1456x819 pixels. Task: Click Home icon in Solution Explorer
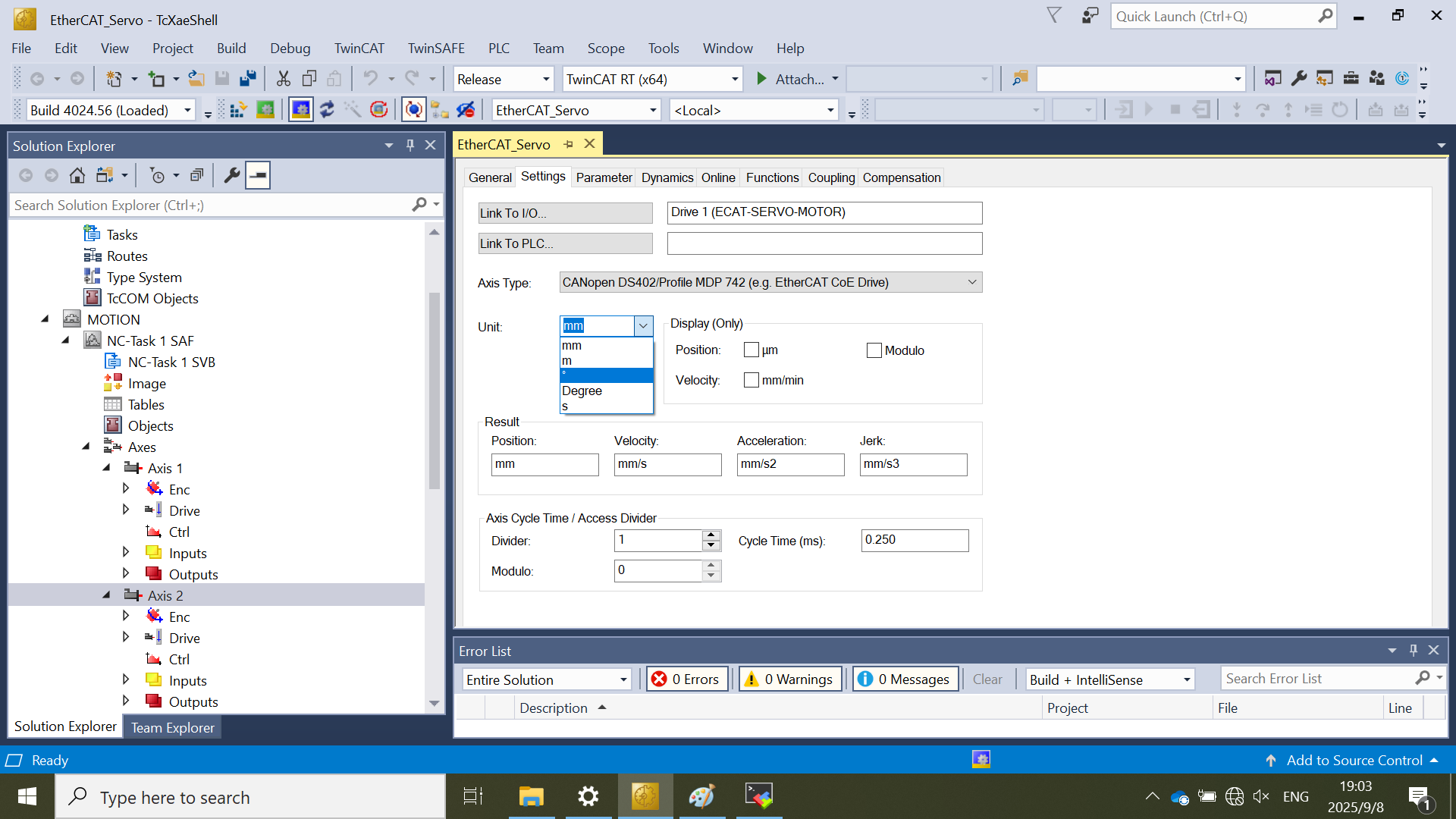coord(77,176)
